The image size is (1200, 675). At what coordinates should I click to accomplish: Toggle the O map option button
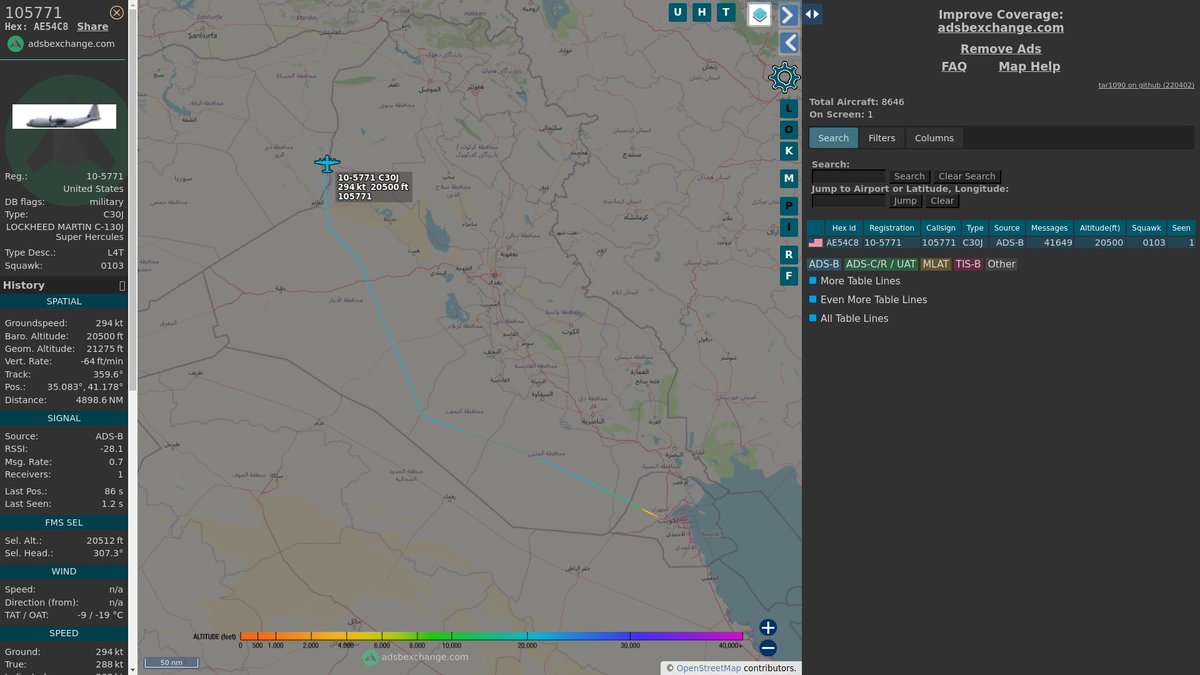point(788,130)
